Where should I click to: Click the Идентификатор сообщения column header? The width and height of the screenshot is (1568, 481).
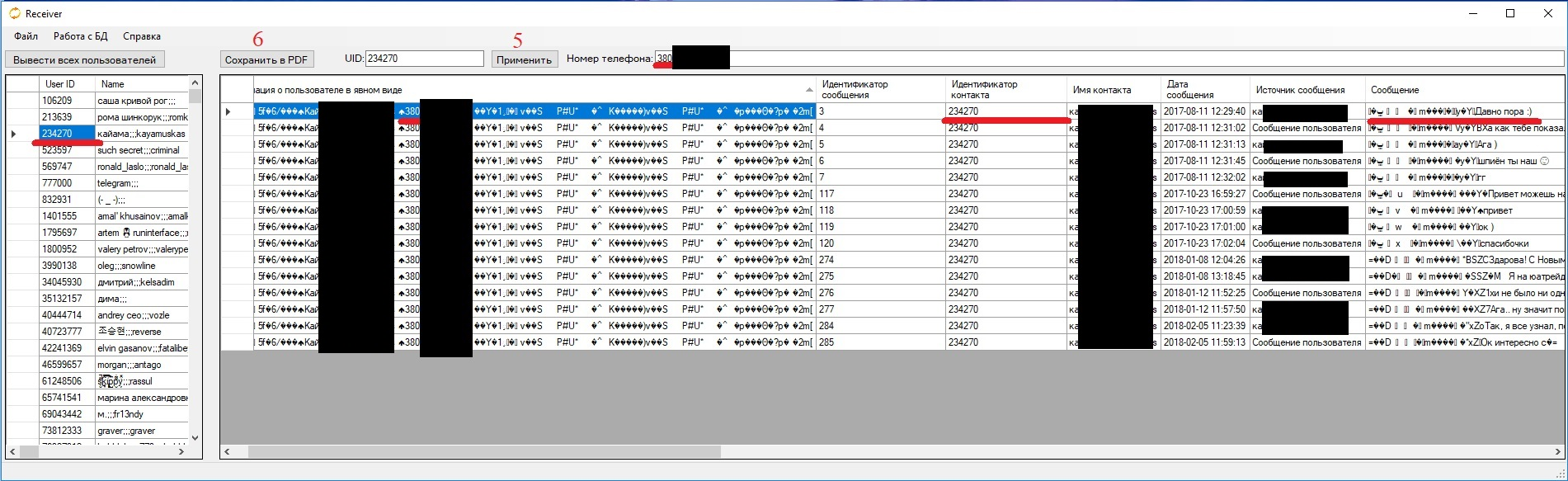879,89
